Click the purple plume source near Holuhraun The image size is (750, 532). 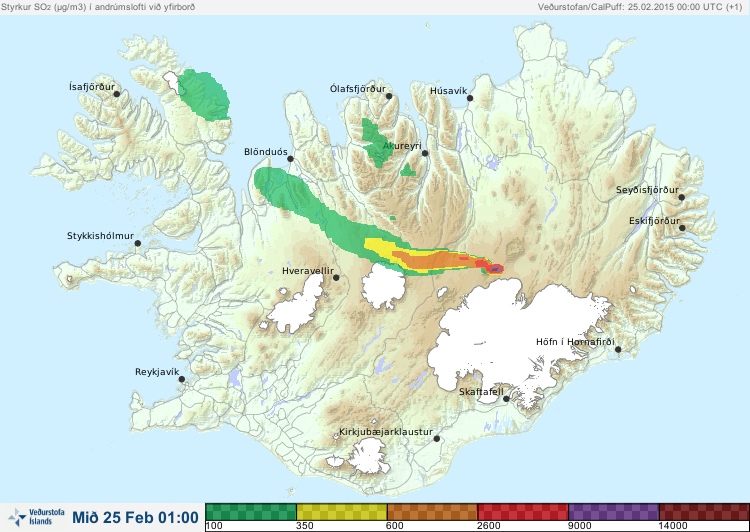tap(496, 269)
